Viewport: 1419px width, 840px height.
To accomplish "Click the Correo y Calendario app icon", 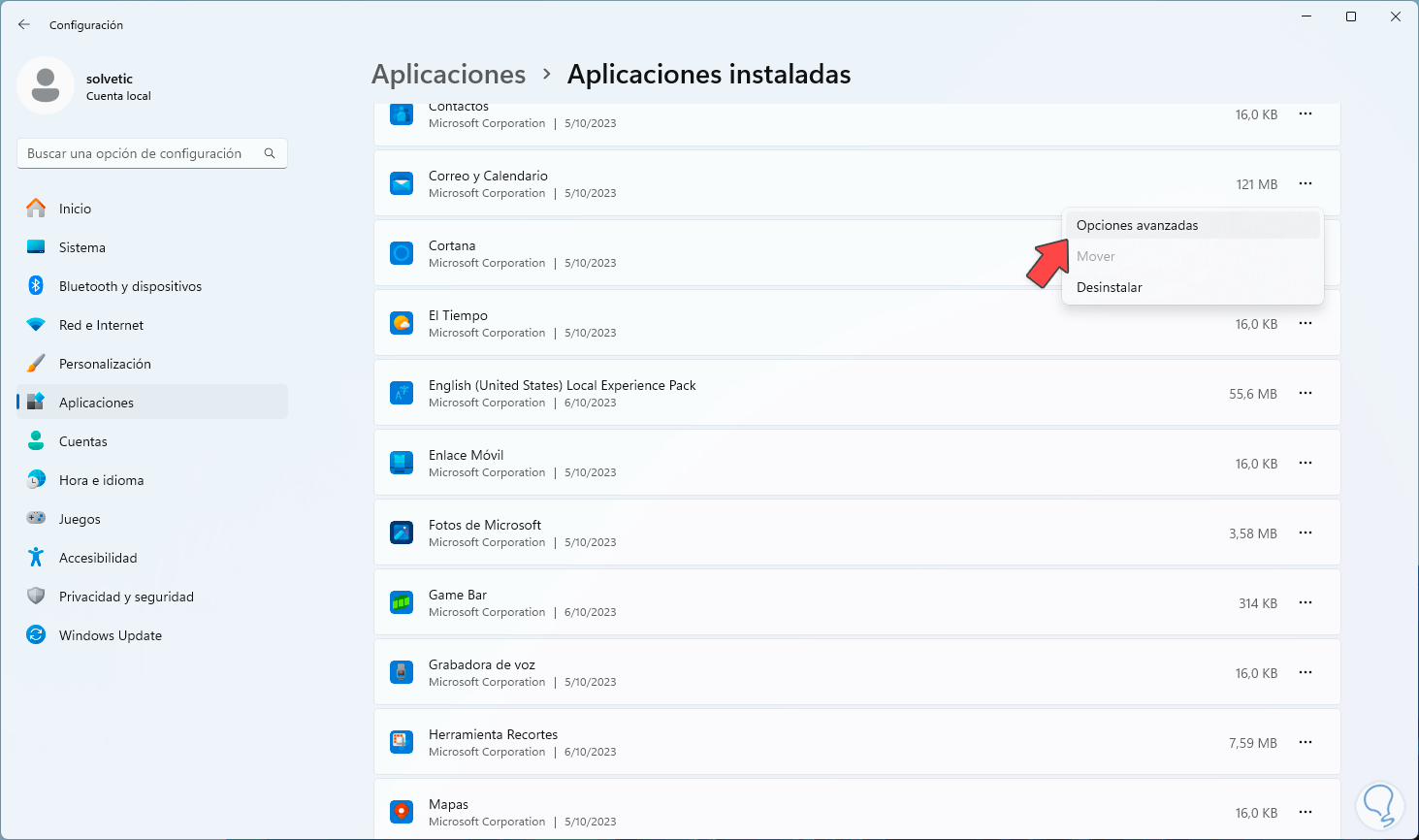I will pyautogui.click(x=402, y=183).
